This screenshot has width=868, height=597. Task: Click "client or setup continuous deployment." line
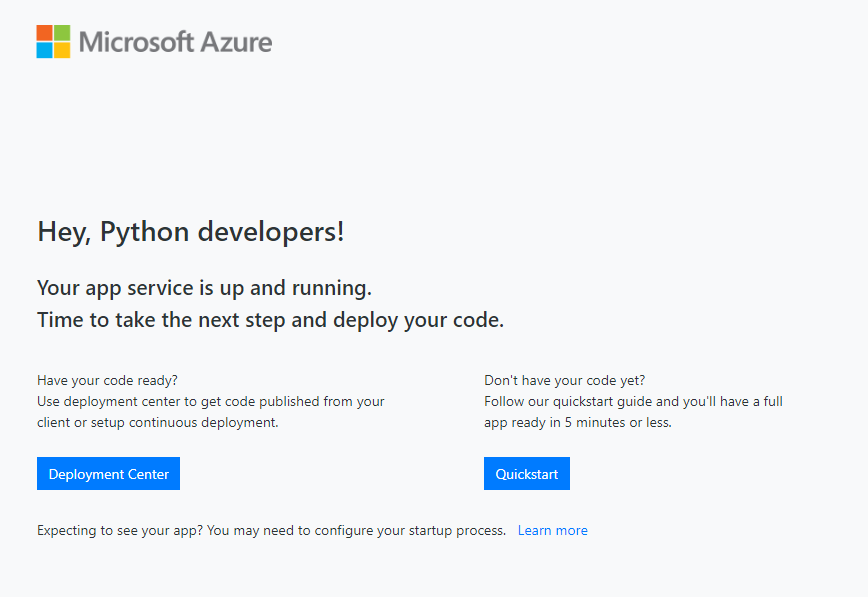click(158, 423)
